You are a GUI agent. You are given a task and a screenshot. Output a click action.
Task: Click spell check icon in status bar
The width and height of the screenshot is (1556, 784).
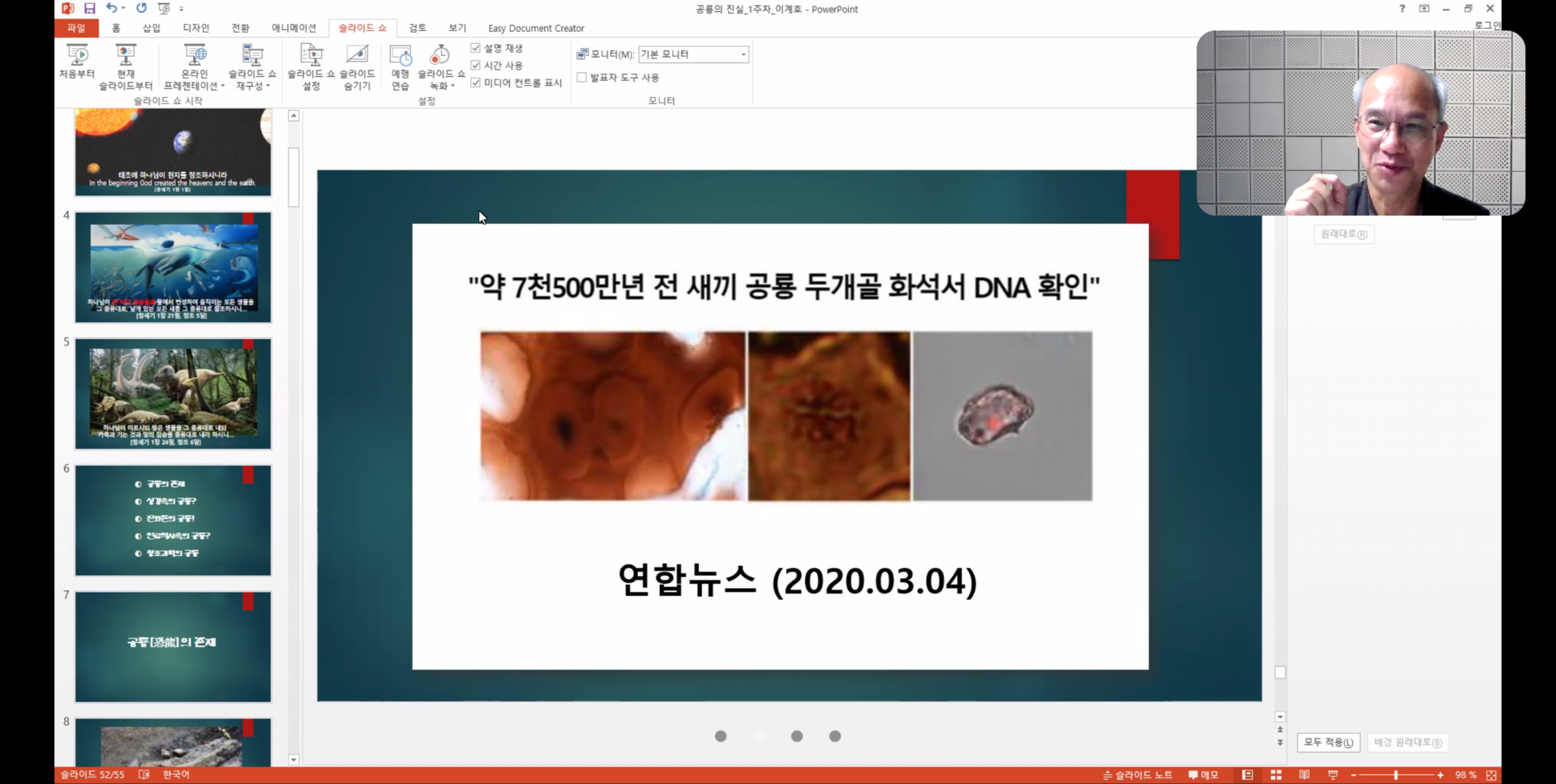pyautogui.click(x=144, y=774)
